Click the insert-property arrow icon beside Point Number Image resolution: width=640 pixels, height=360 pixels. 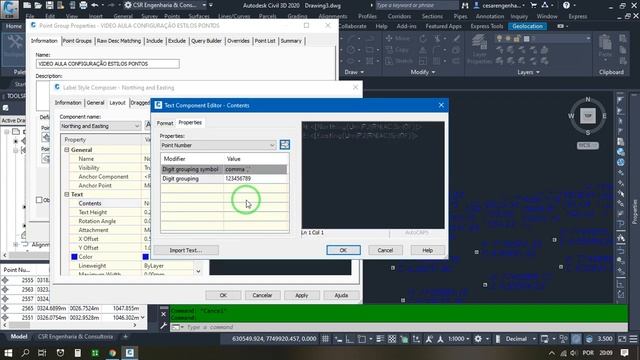[284, 145]
